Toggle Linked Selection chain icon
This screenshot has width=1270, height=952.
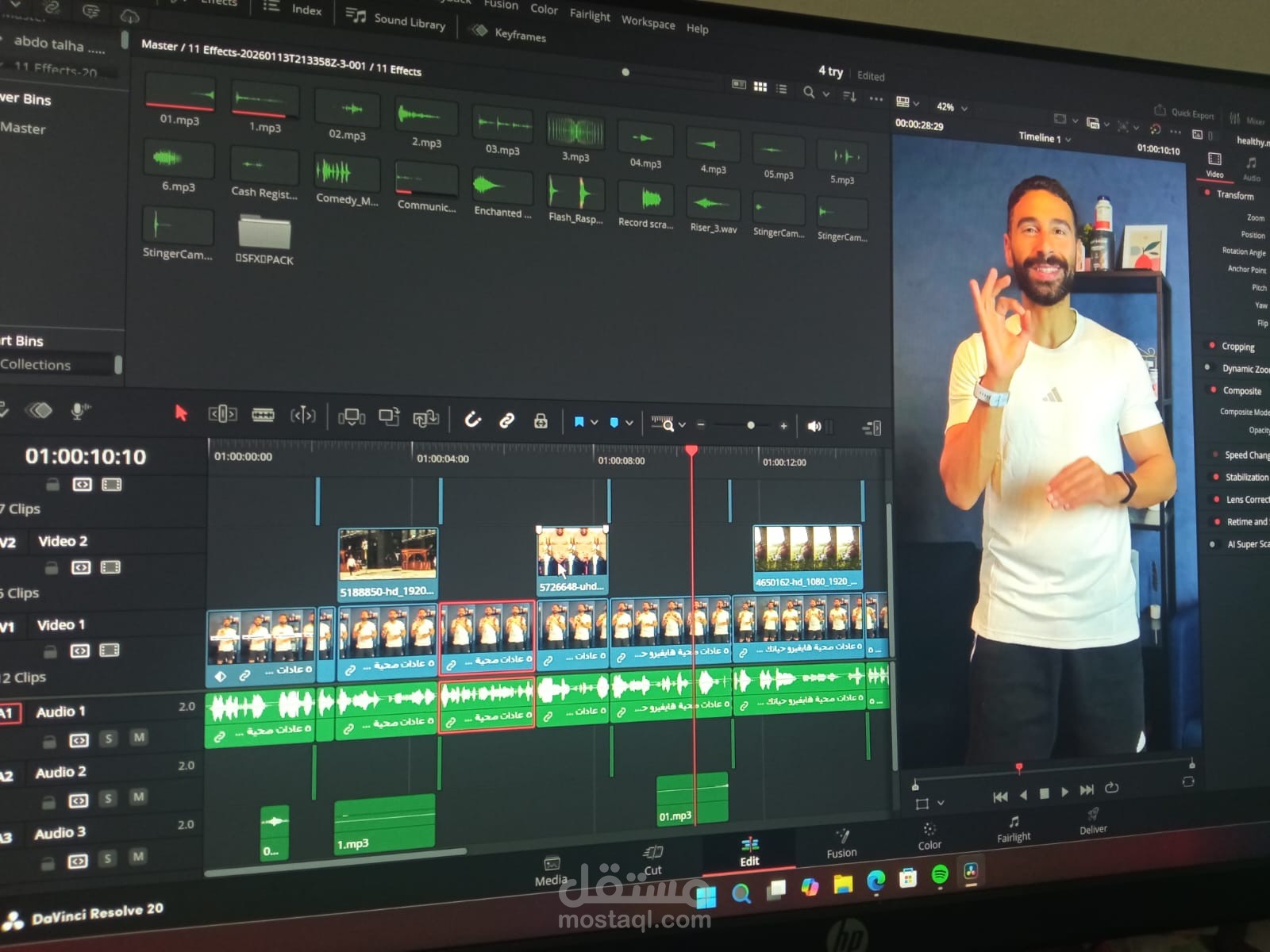pos(506,420)
